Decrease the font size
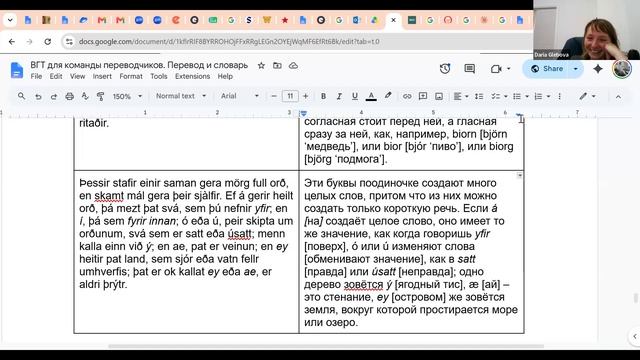Screen dimensions: 640x360 (274, 96)
